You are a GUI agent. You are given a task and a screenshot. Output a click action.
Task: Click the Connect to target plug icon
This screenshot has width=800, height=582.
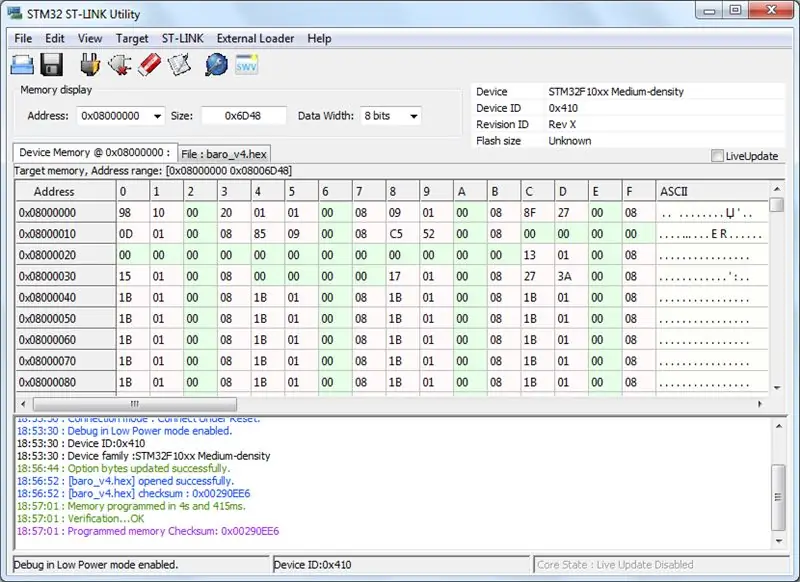tap(90, 65)
